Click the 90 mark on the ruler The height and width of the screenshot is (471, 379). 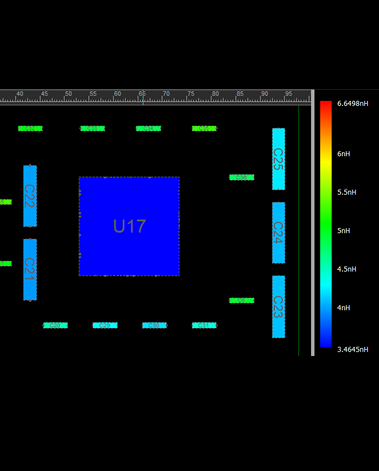[264, 94]
